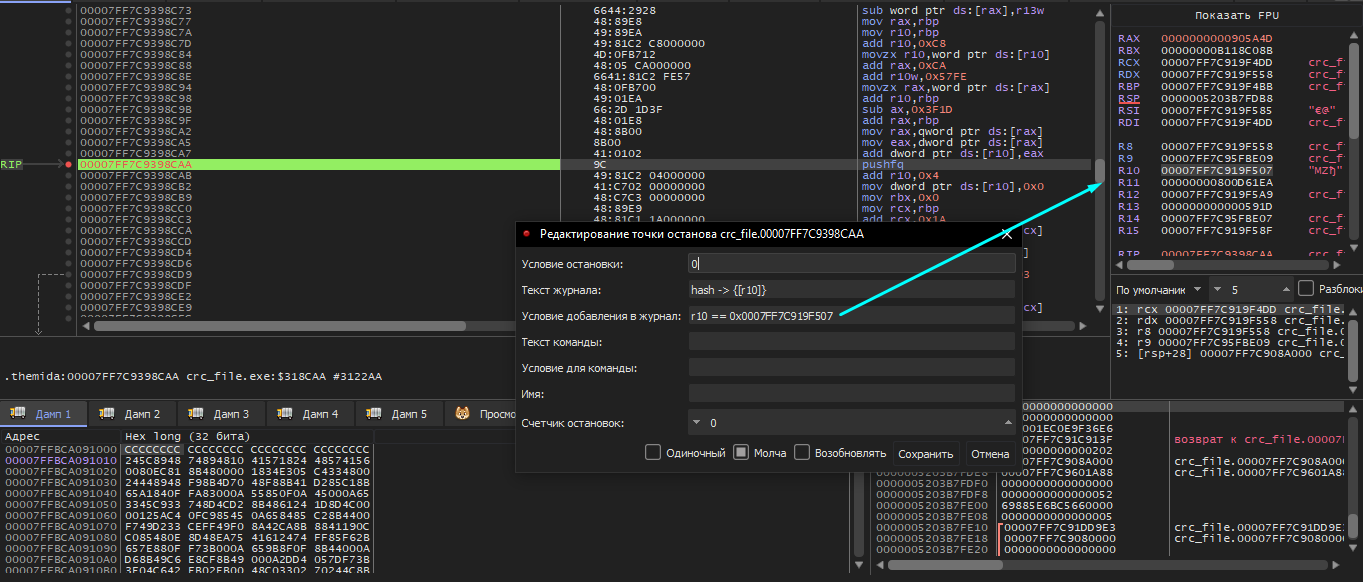Click the Текст журнала input field
This screenshot has width=1363, height=582.
[x=852, y=290]
